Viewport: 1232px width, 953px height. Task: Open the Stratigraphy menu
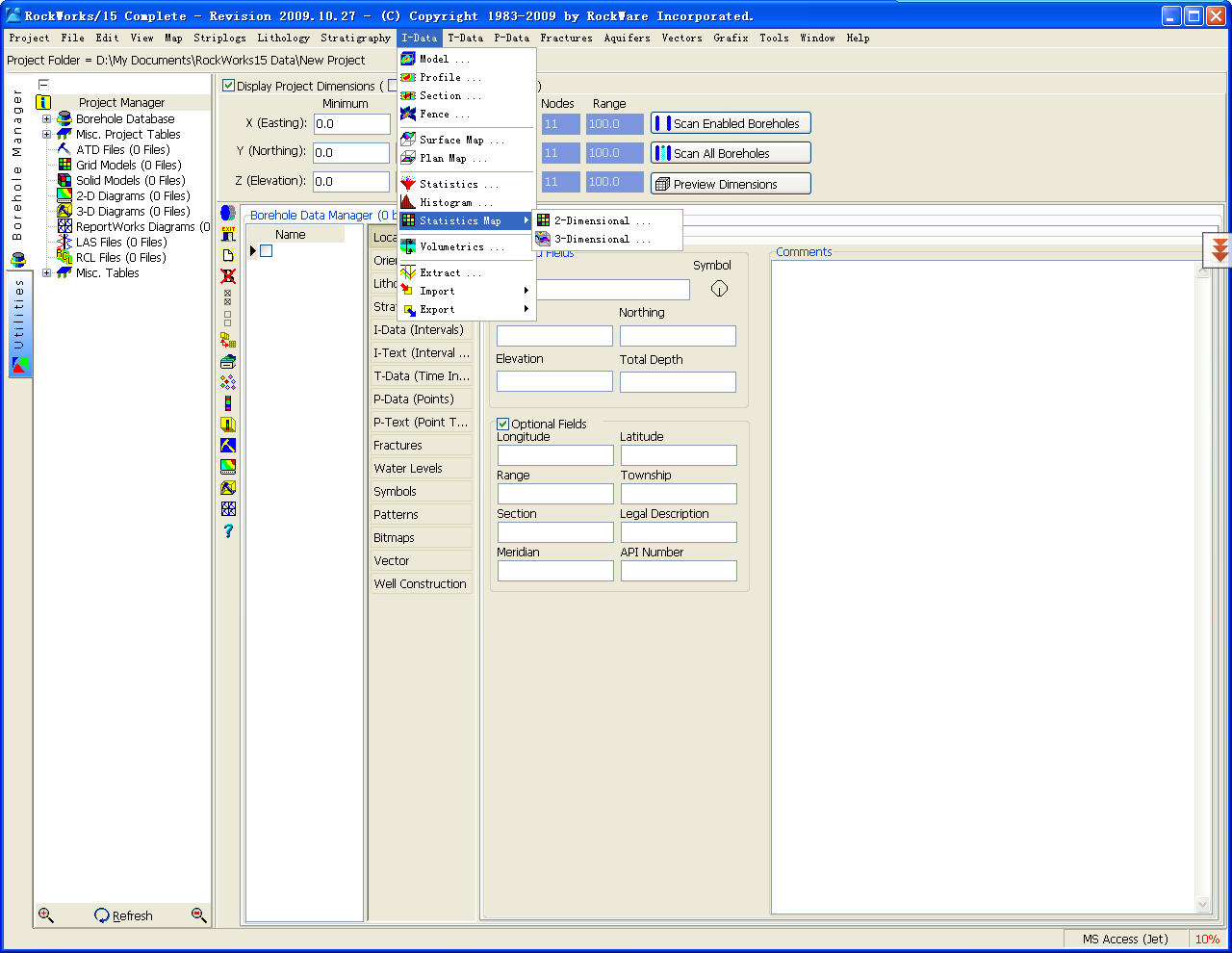[355, 38]
